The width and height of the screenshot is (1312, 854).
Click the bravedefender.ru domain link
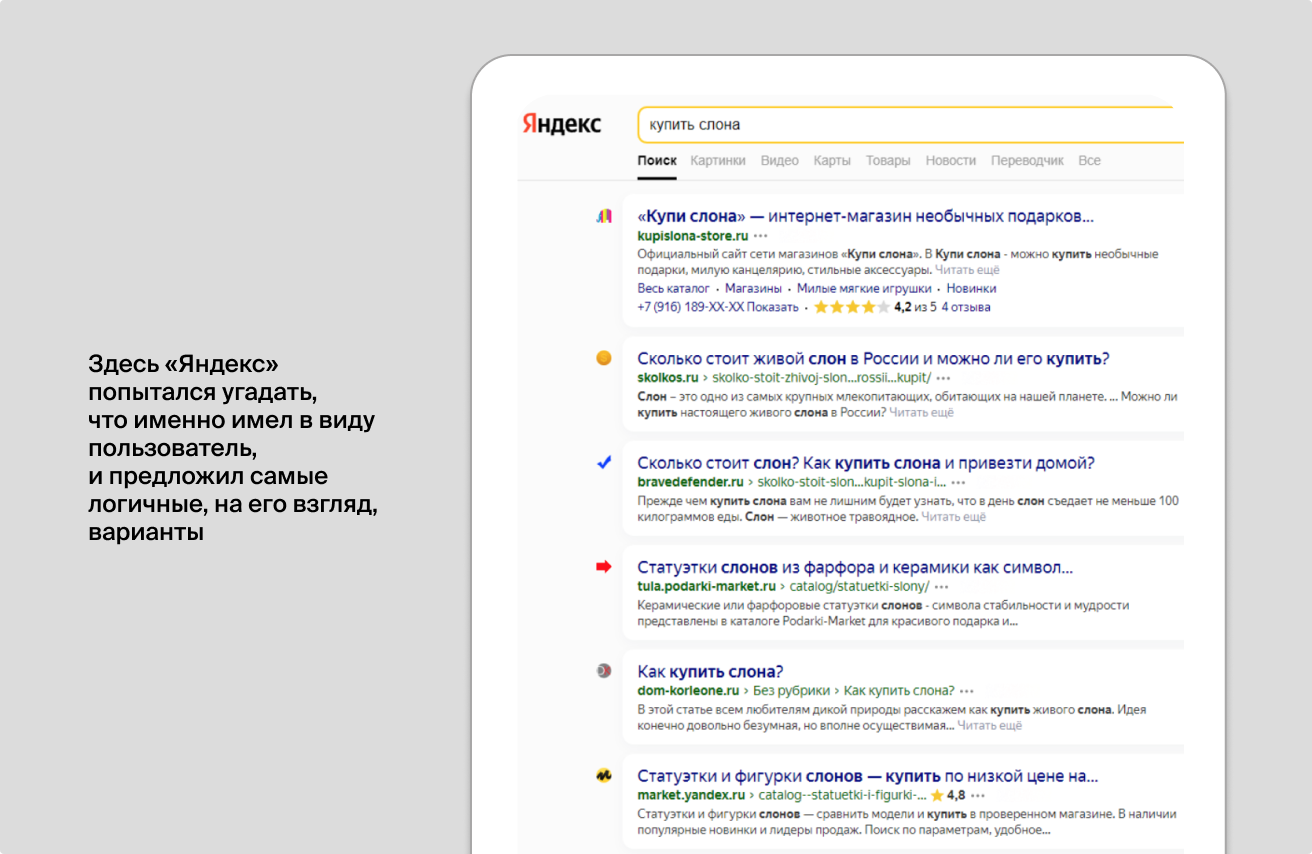pyautogui.click(x=691, y=482)
